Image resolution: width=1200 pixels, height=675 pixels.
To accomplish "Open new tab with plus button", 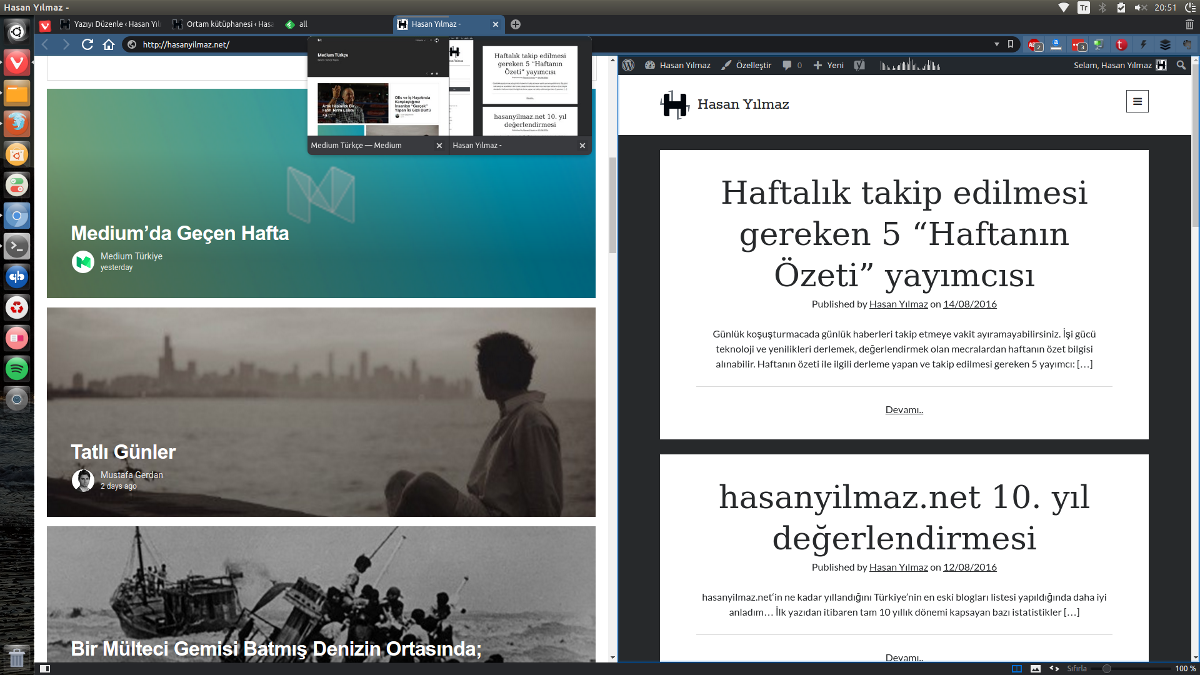I will (x=516, y=24).
